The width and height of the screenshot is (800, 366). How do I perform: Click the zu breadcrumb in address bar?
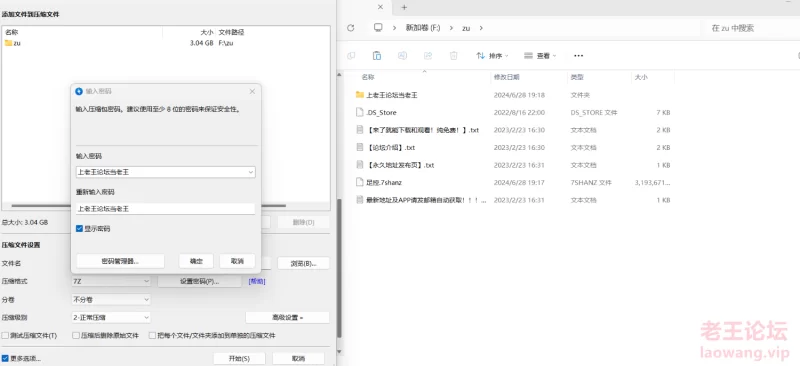click(466, 28)
